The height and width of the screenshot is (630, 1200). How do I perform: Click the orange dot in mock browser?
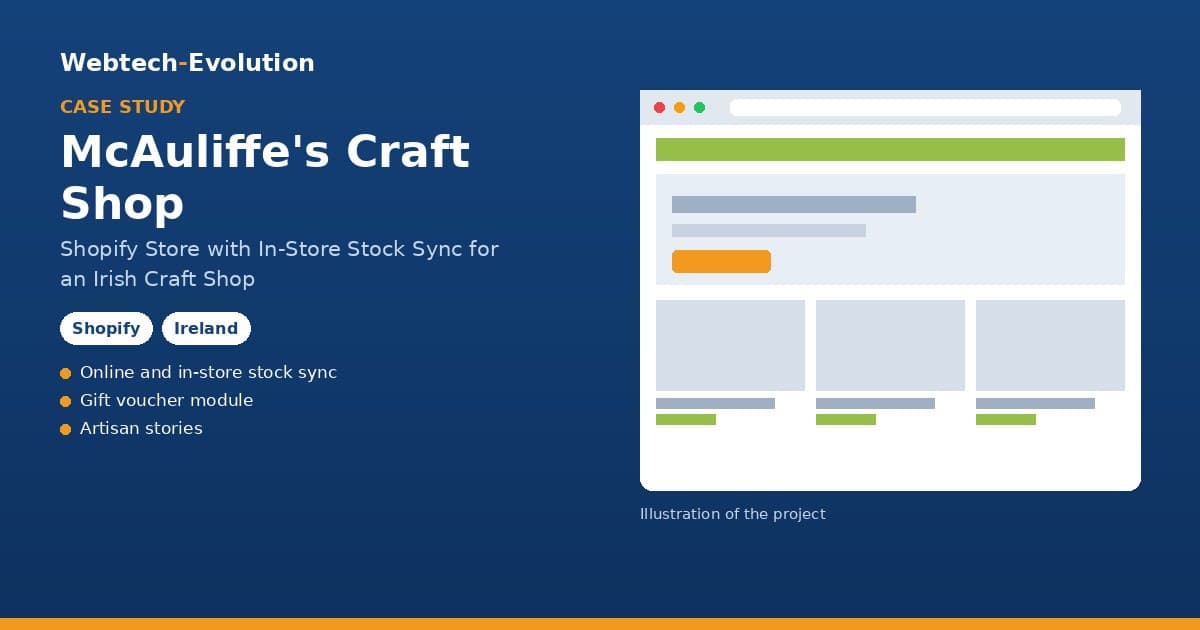tap(679, 107)
